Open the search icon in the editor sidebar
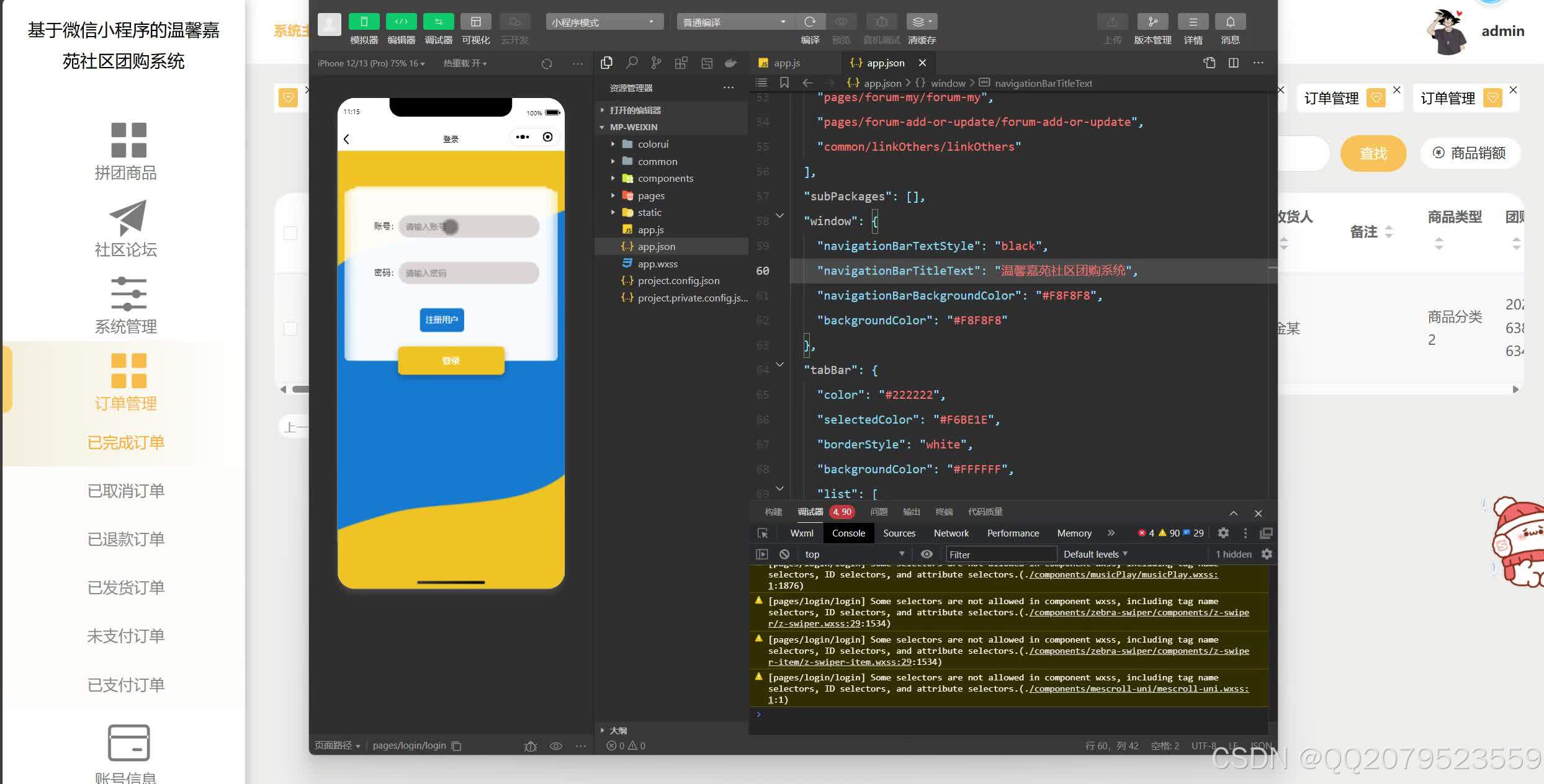 click(632, 63)
